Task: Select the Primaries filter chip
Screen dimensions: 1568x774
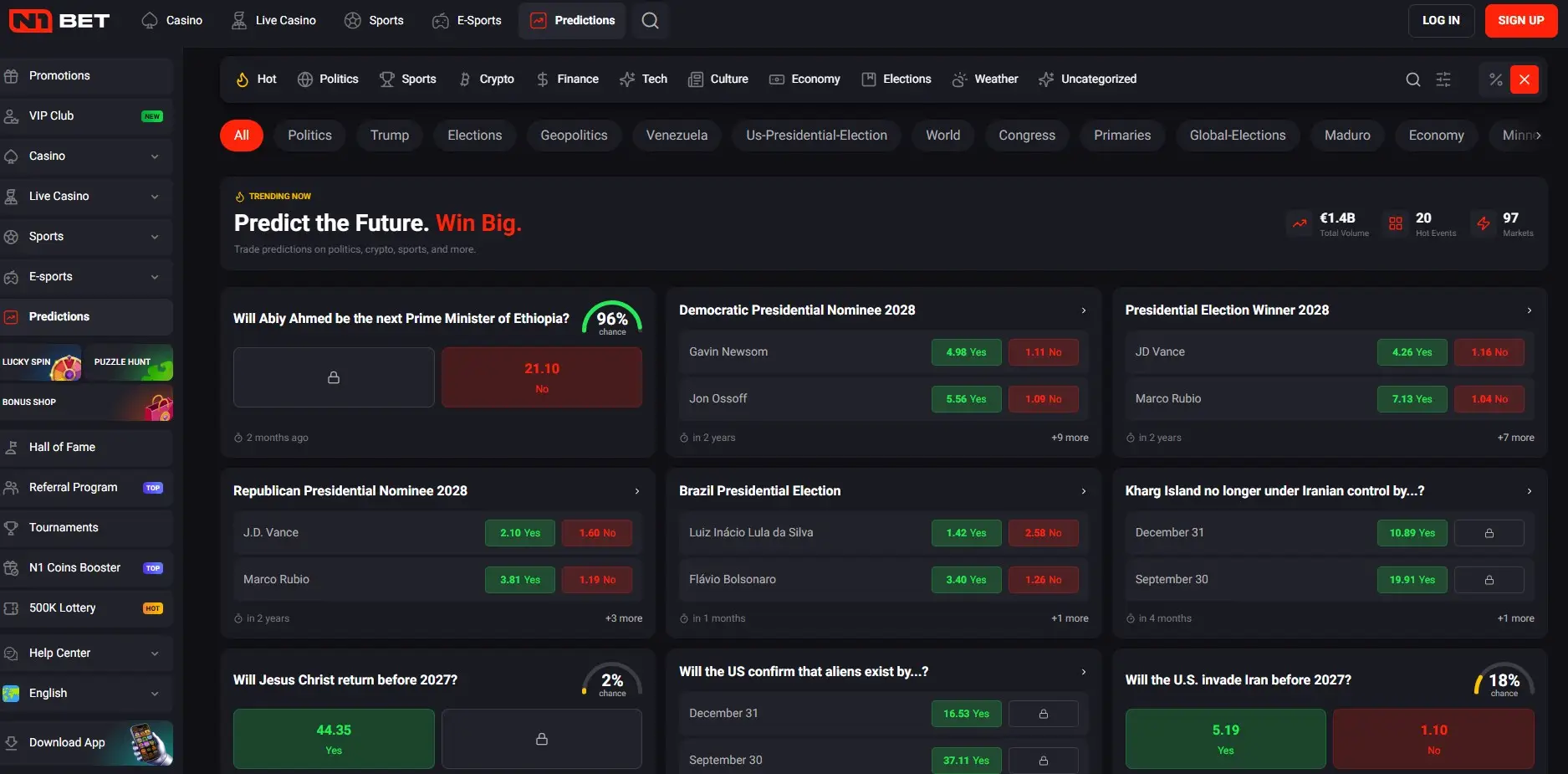Action: [1122, 136]
